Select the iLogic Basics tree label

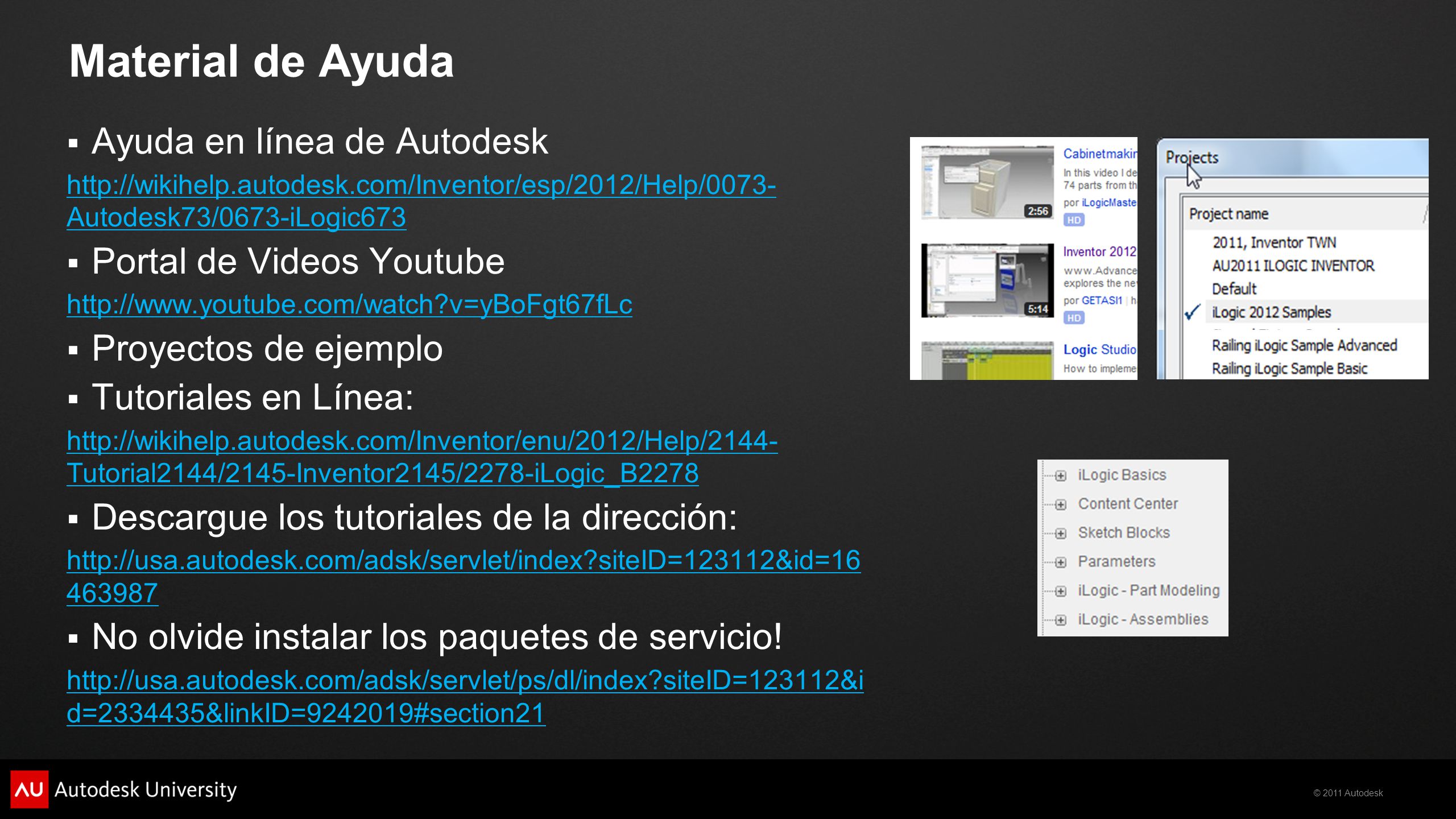tap(1122, 475)
